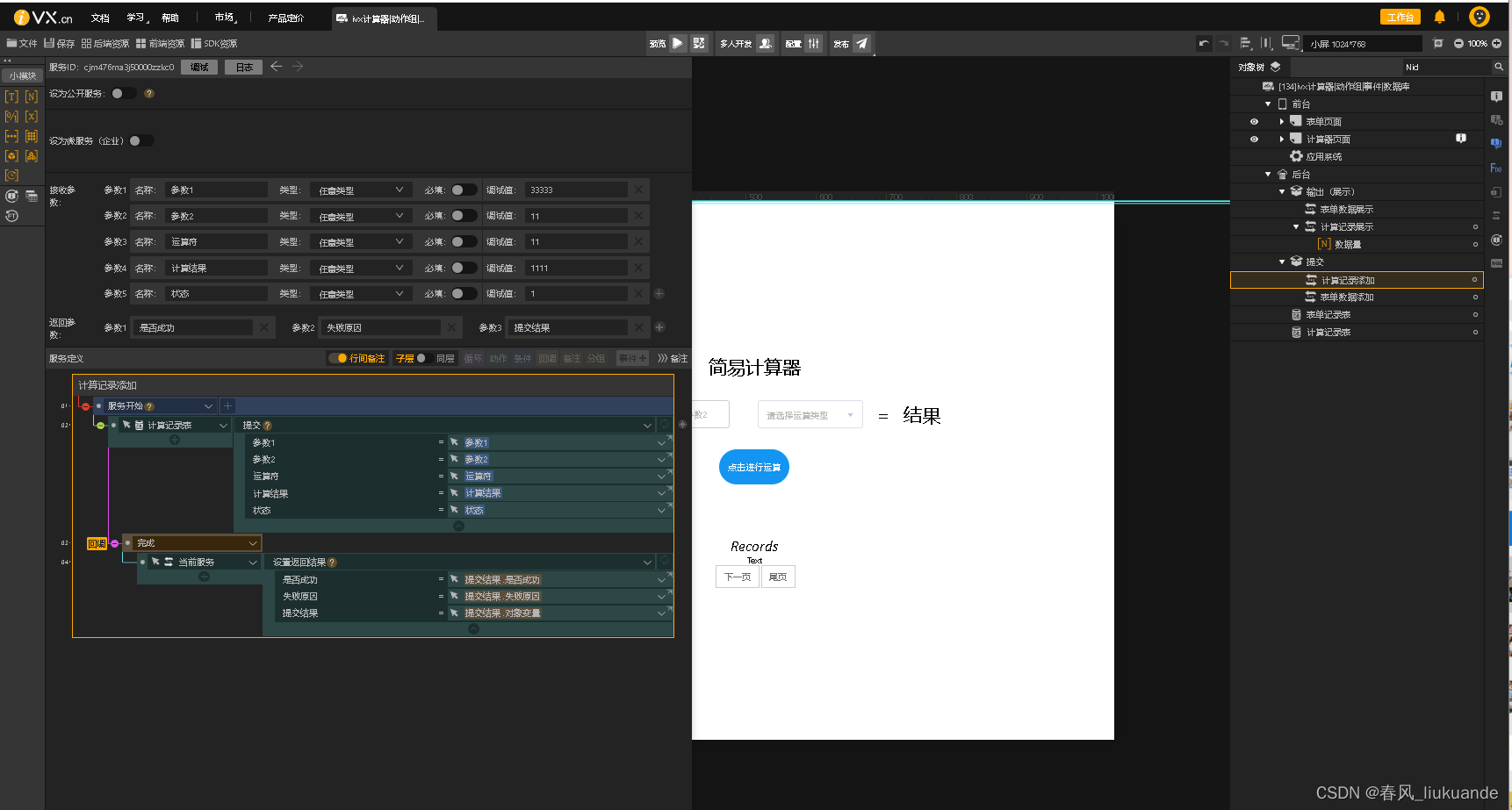Click the 名称 field of 参数4 (计算结果)
The image size is (1512, 810).
click(216, 268)
